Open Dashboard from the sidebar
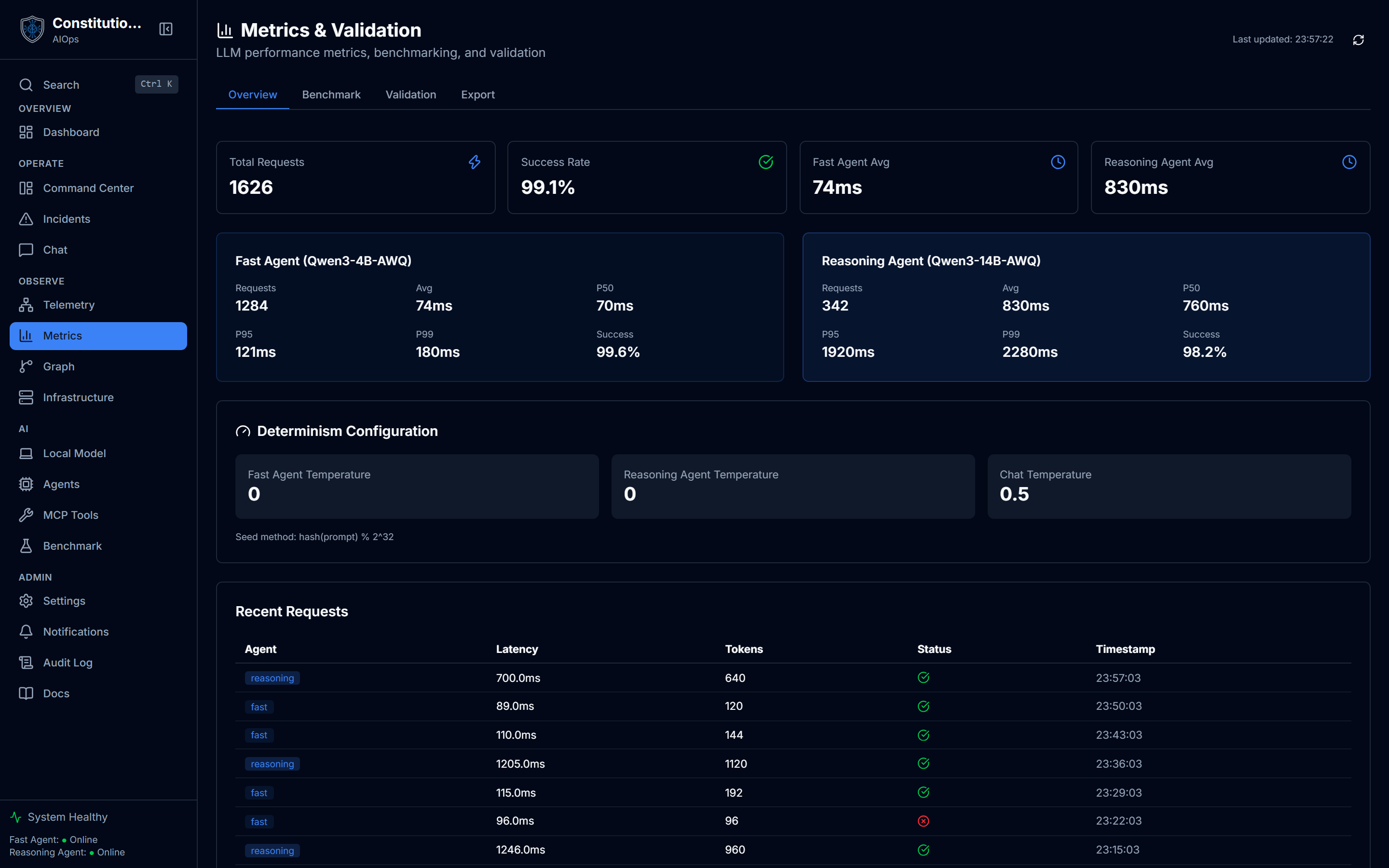The height and width of the screenshot is (868, 1389). (98, 133)
